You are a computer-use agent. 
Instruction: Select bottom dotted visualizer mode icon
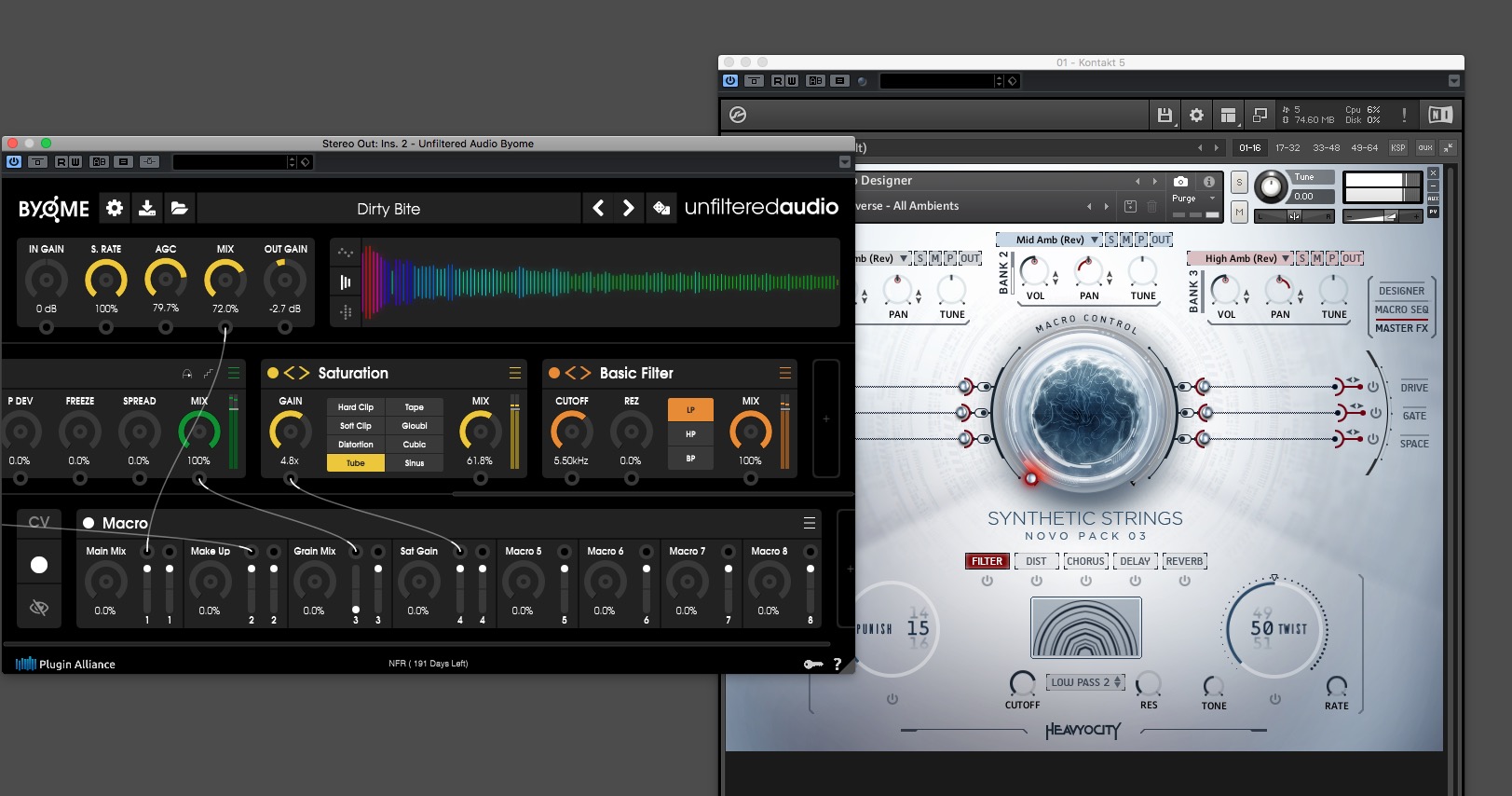(x=346, y=312)
